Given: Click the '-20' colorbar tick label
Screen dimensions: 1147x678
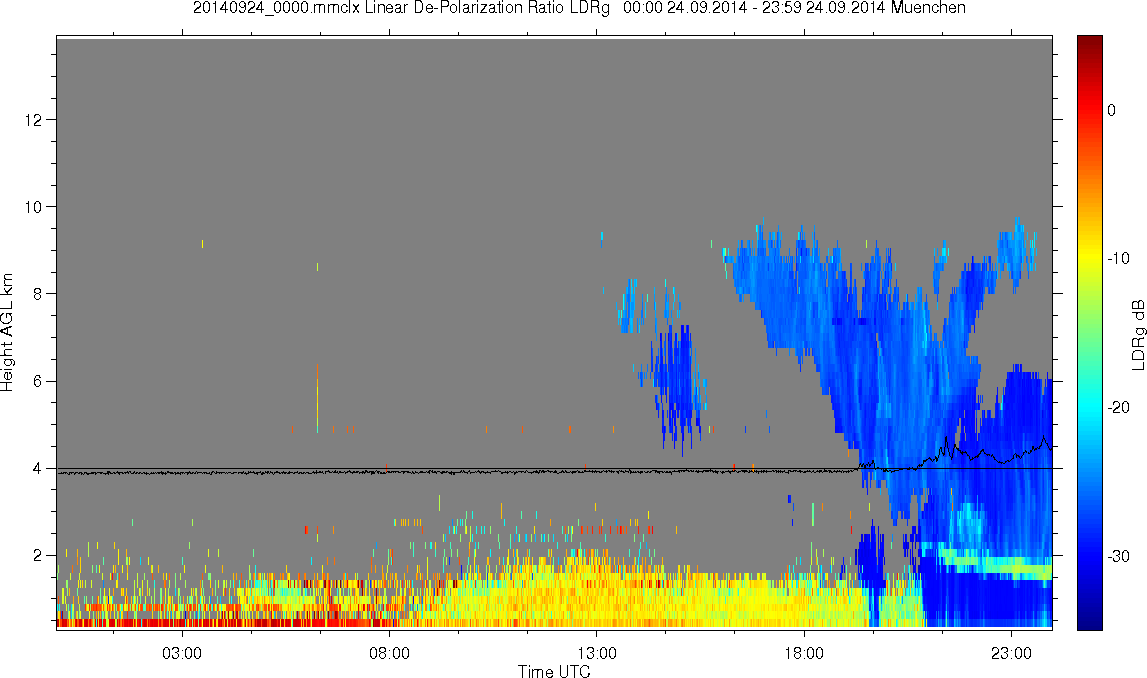Looking at the screenshot, I should pyautogui.click(x=1118, y=407).
